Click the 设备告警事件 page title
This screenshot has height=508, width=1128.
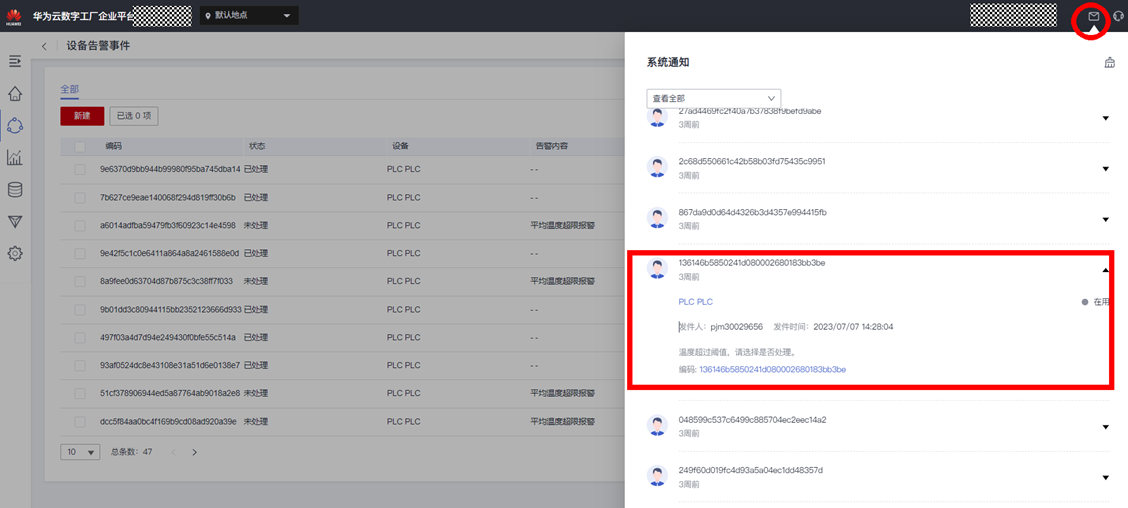tap(99, 46)
